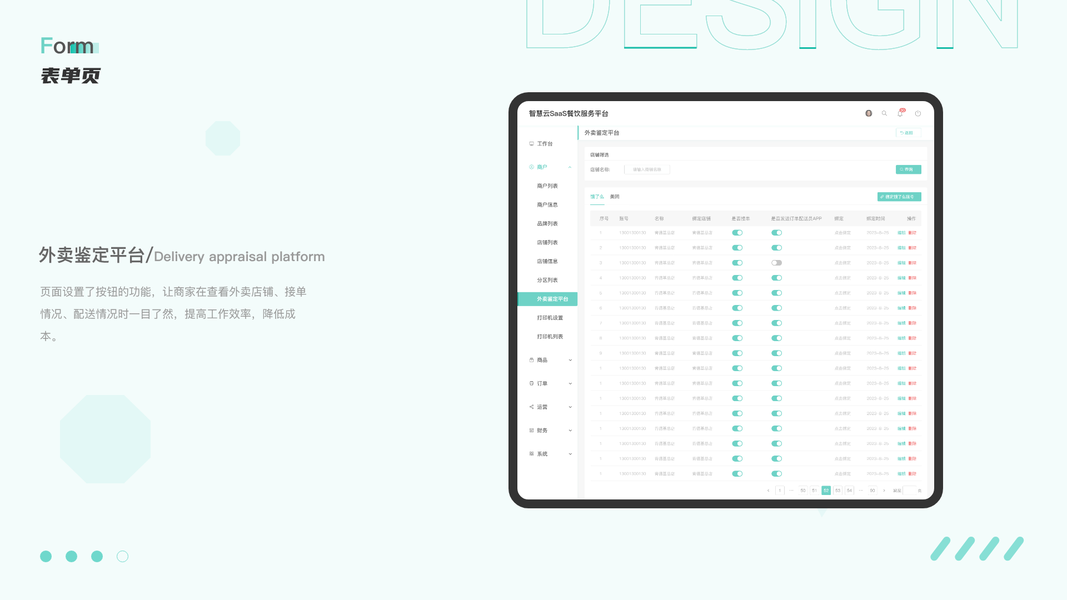Viewport: 1067px width, 600px height.
Task: Go to previous page arrow in pagination
Action: pyautogui.click(x=768, y=490)
